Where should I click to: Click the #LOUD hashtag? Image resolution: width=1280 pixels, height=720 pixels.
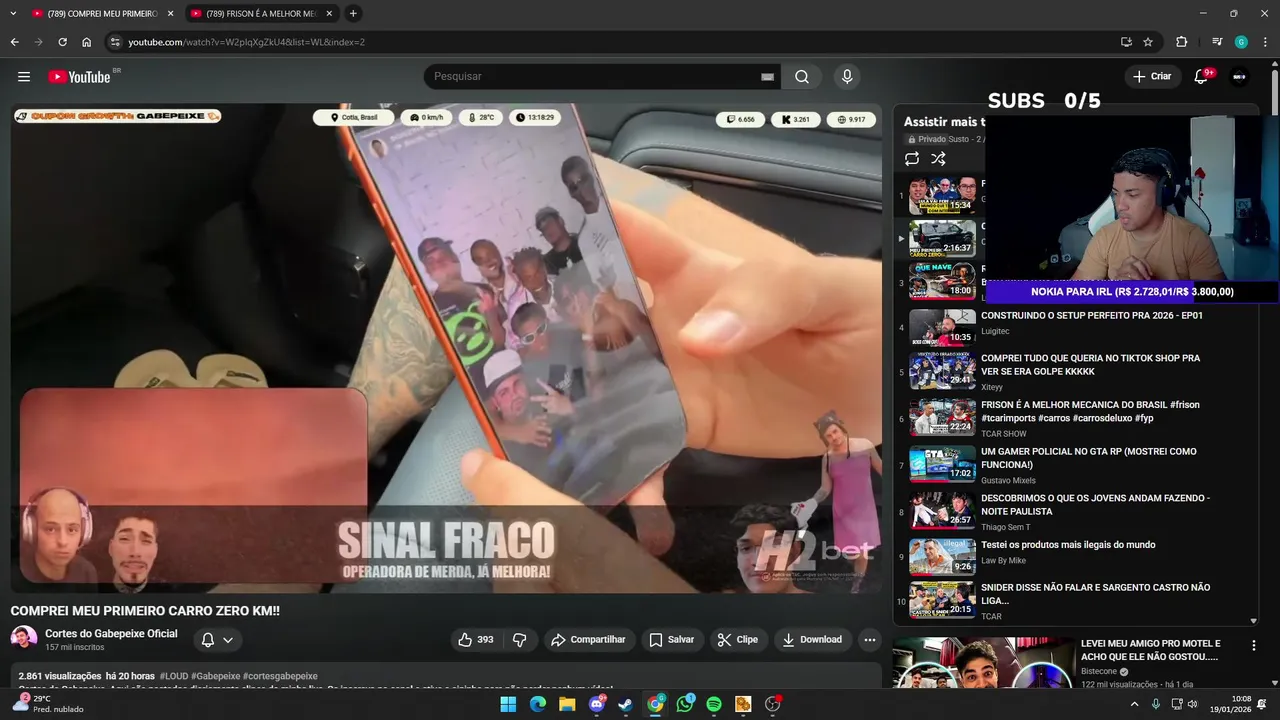[174, 677]
